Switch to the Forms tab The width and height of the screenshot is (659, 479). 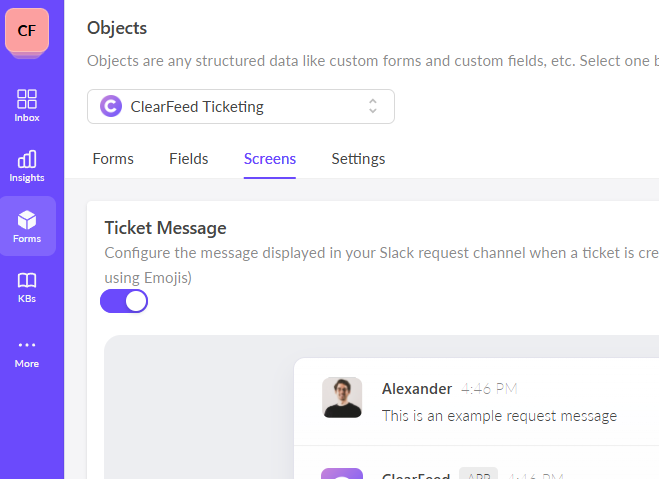[113, 159]
